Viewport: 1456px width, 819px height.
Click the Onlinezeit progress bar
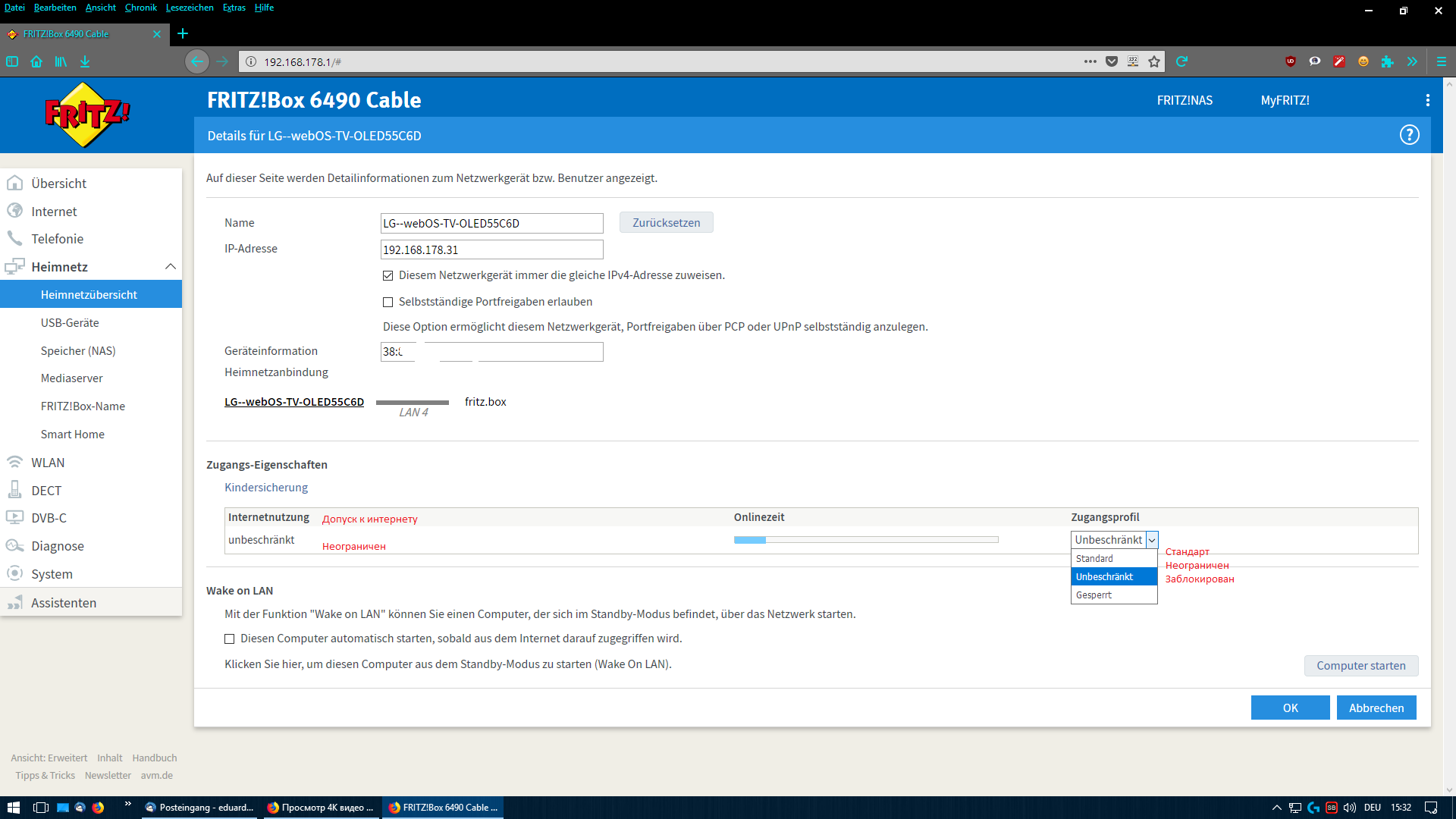click(865, 540)
